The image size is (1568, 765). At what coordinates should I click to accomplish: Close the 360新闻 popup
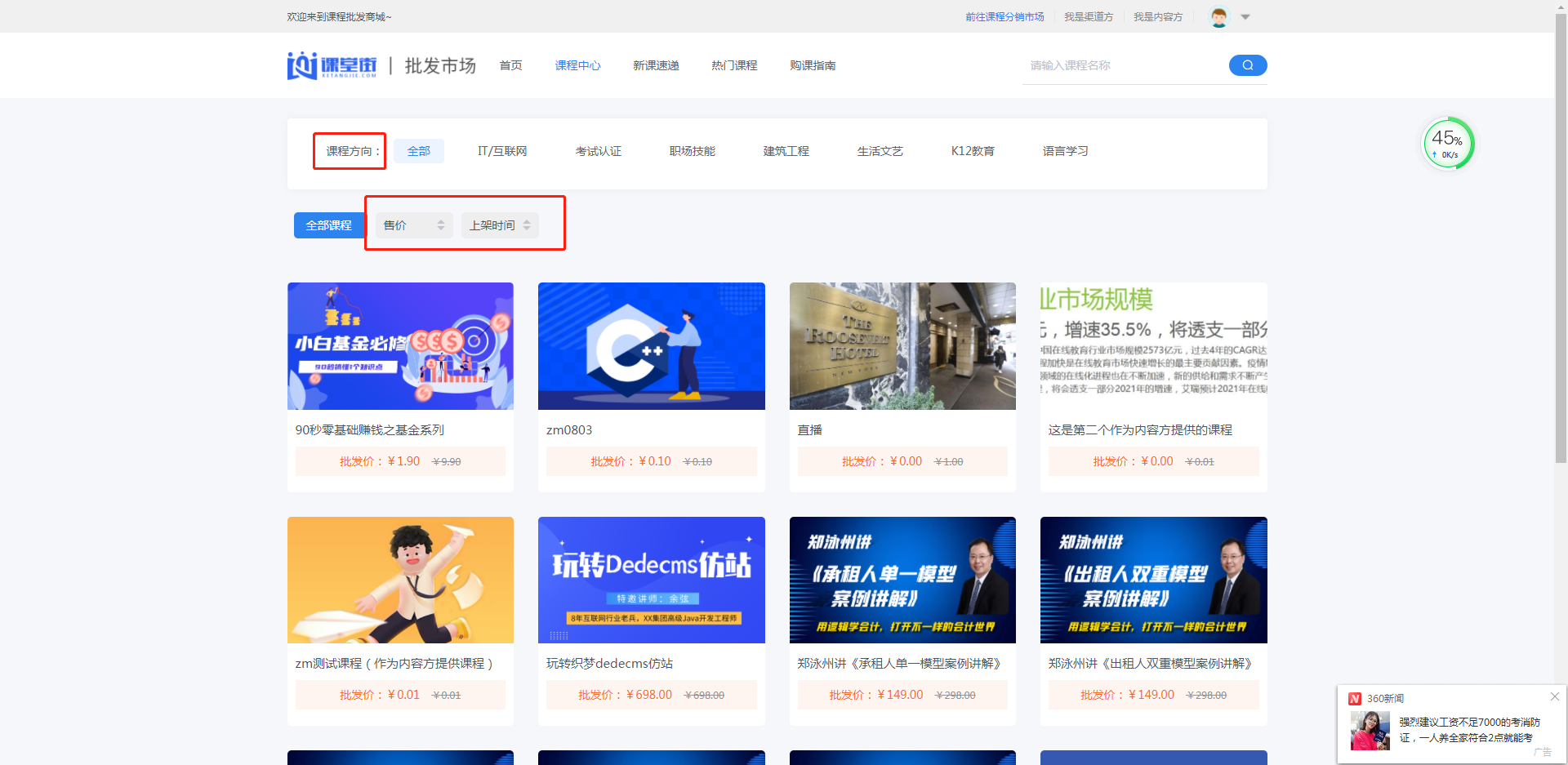pyautogui.click(x=1555, y=696)
